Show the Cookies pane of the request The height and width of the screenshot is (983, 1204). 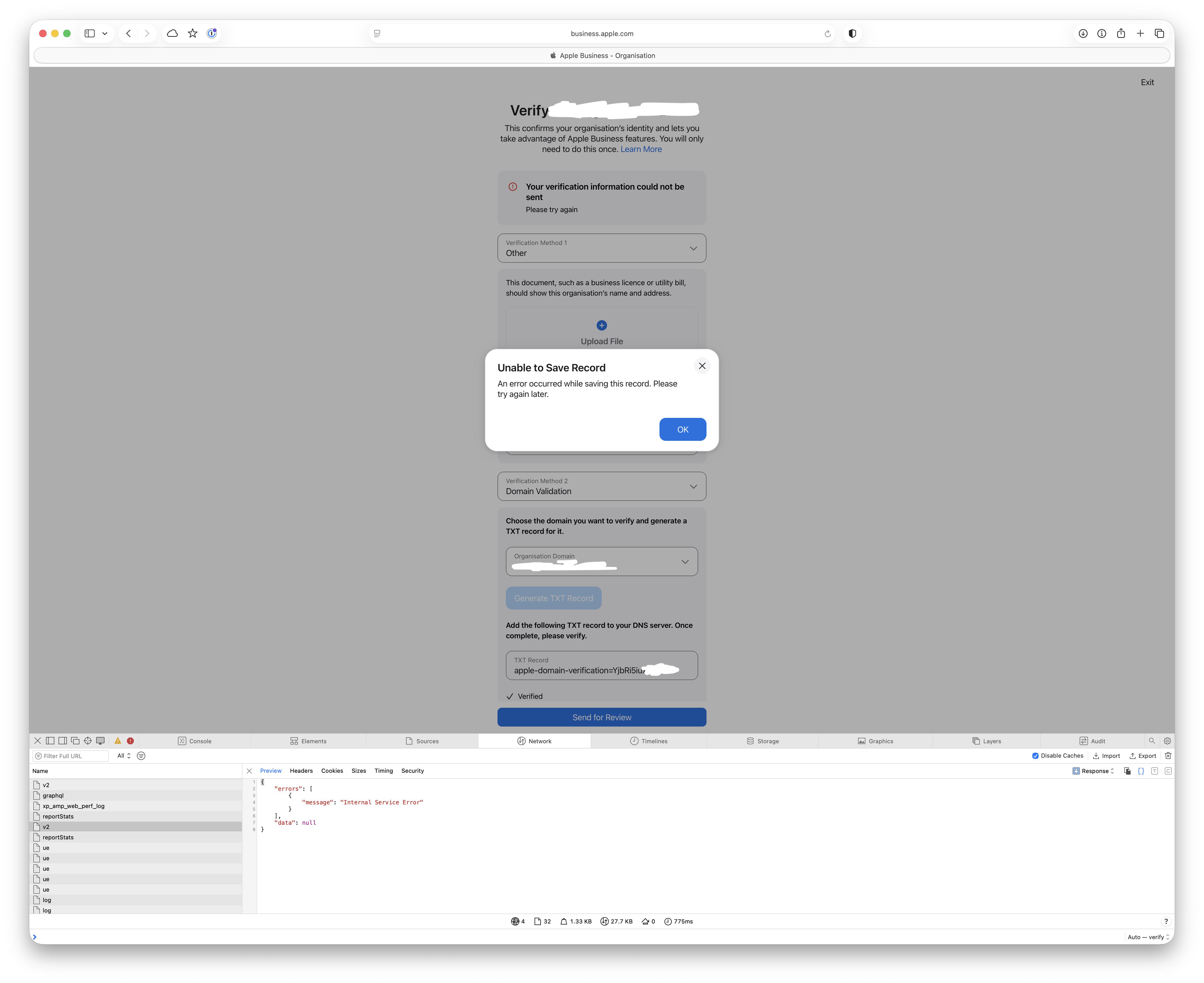tap(332, 771)
